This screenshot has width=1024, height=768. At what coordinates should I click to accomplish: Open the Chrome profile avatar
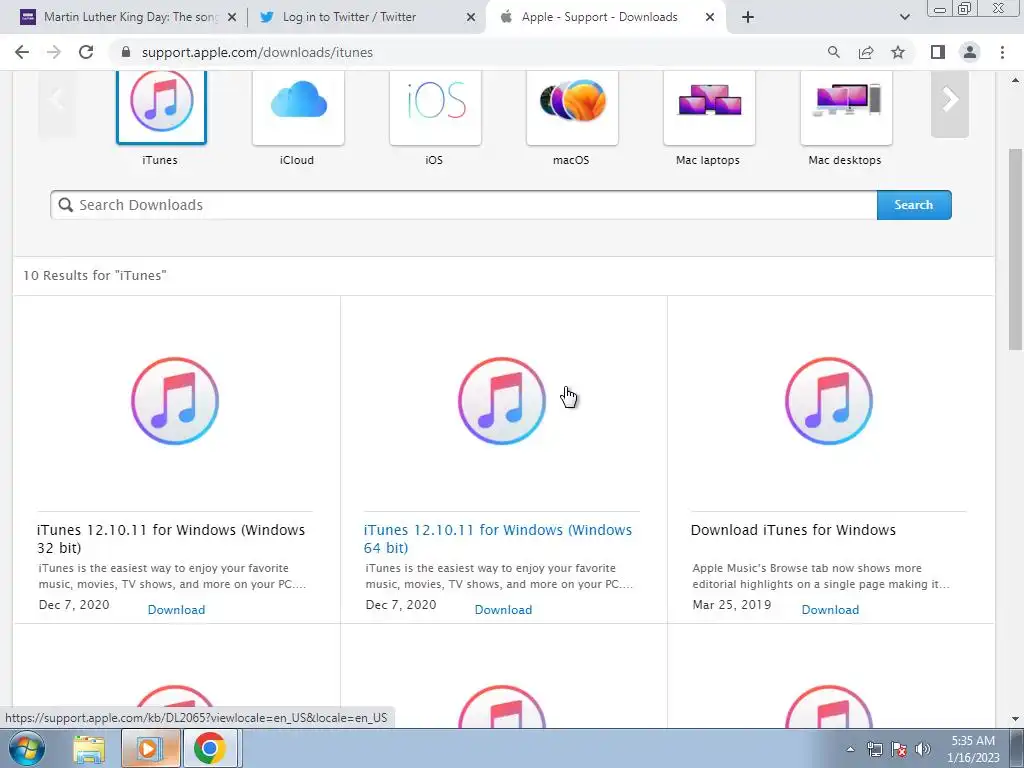click(970, 52)
